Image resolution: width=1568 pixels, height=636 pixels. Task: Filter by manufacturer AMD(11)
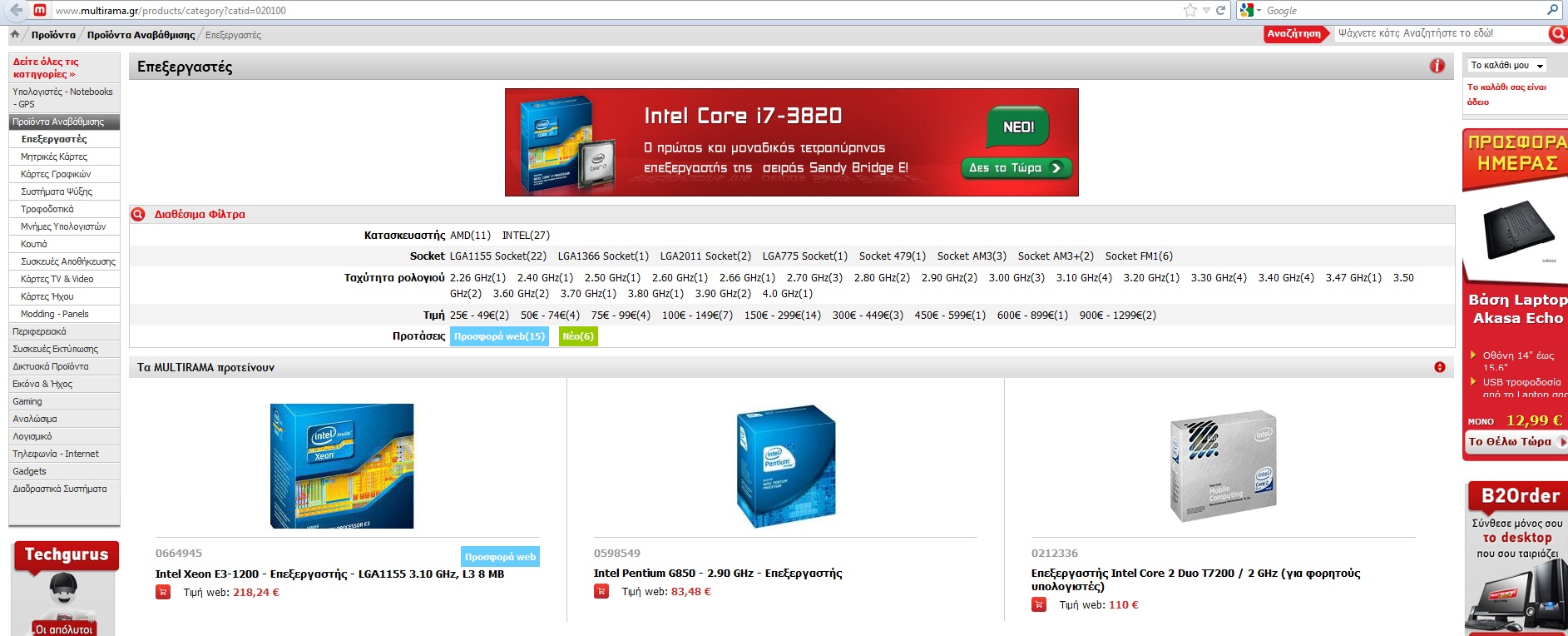click(470, 236)
